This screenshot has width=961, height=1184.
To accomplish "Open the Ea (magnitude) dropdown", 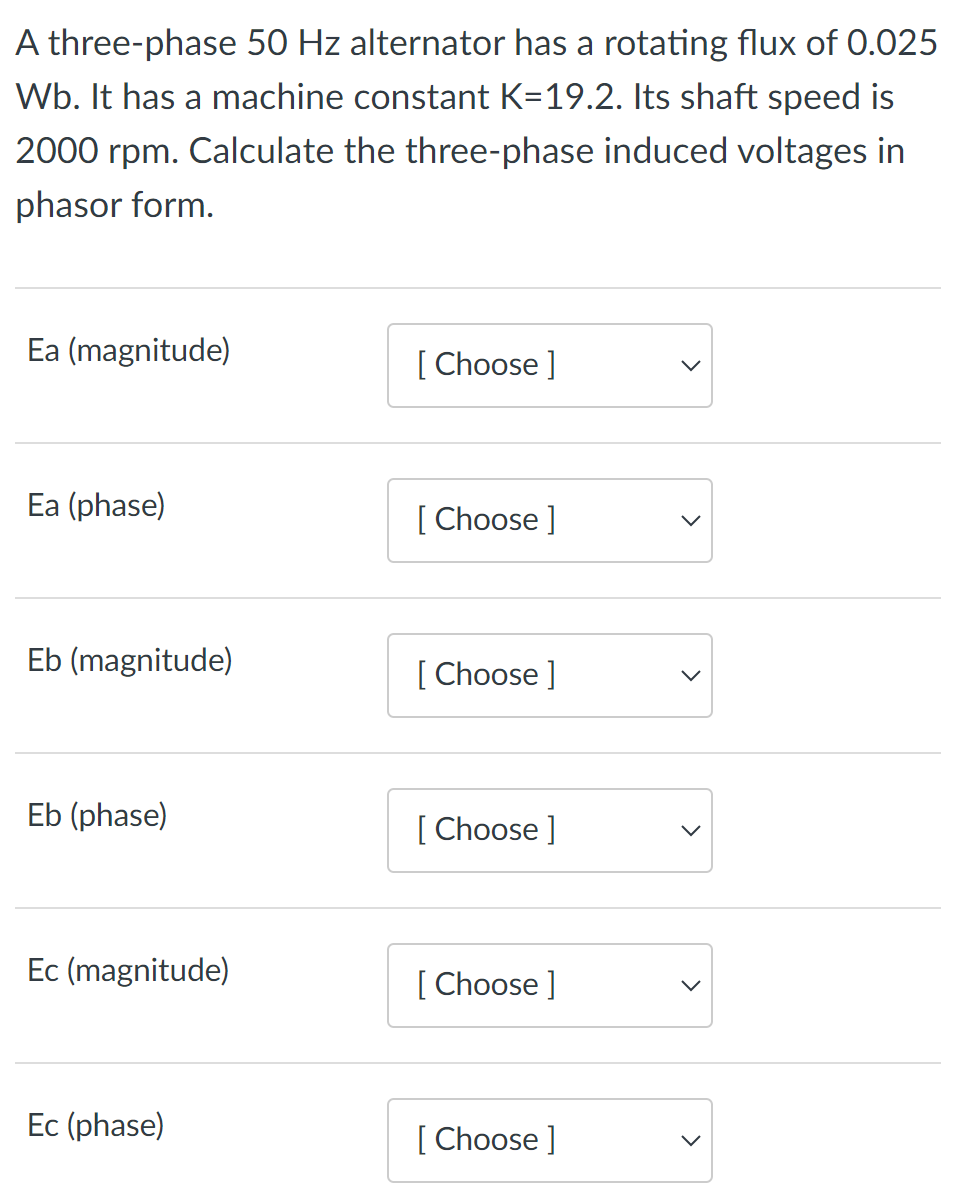I will [549, 365].
